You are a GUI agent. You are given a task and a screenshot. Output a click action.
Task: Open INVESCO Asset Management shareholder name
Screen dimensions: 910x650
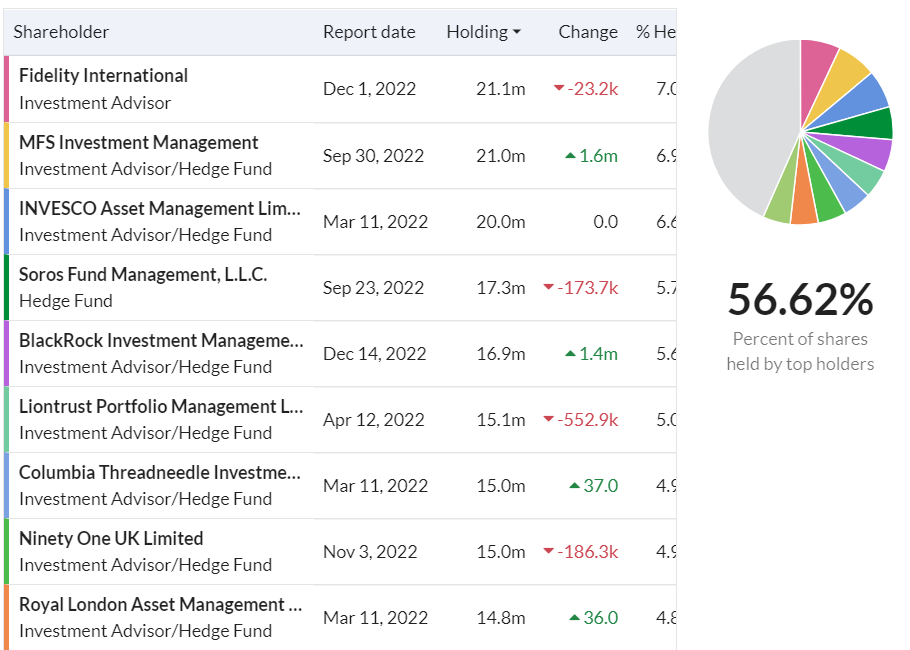[160, 208]
